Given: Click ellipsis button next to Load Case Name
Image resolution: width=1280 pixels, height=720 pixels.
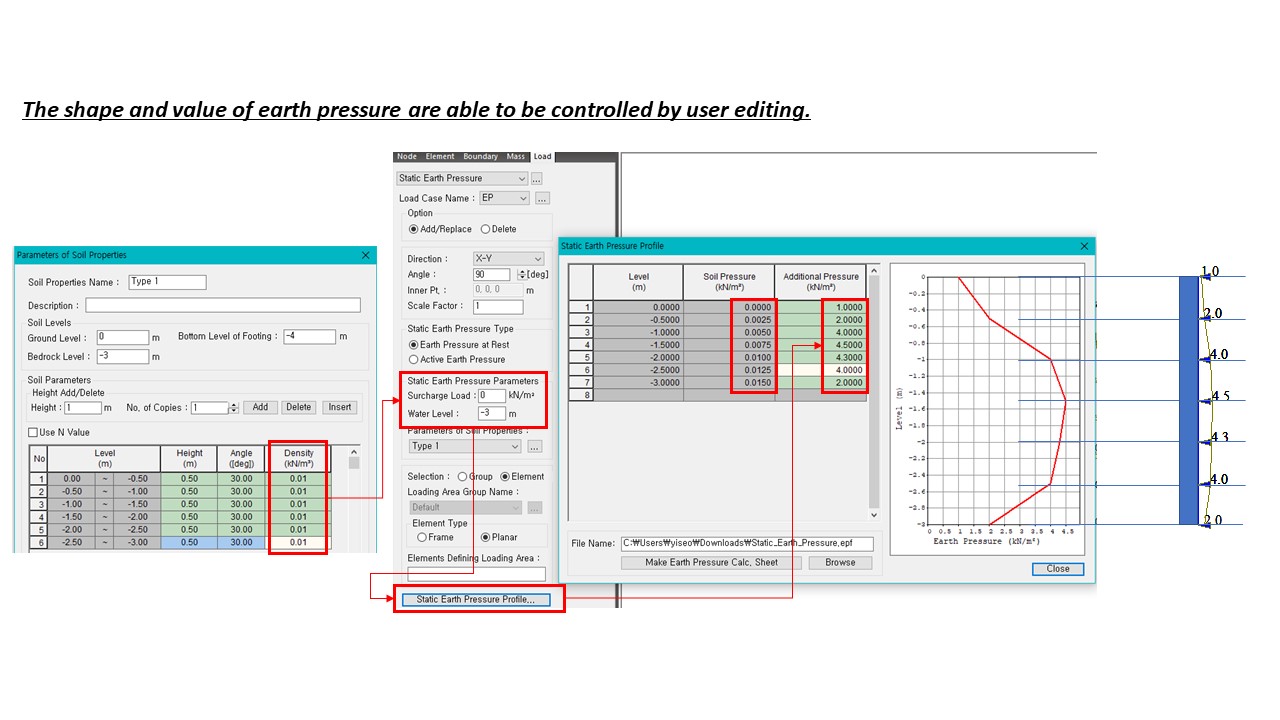Looking at the screenshot, I should point(542,198).
